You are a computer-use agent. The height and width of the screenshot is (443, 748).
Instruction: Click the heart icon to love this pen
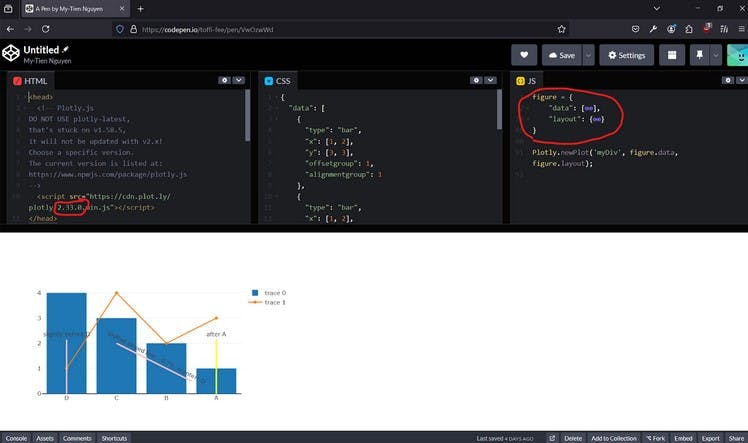coord(524,55)
